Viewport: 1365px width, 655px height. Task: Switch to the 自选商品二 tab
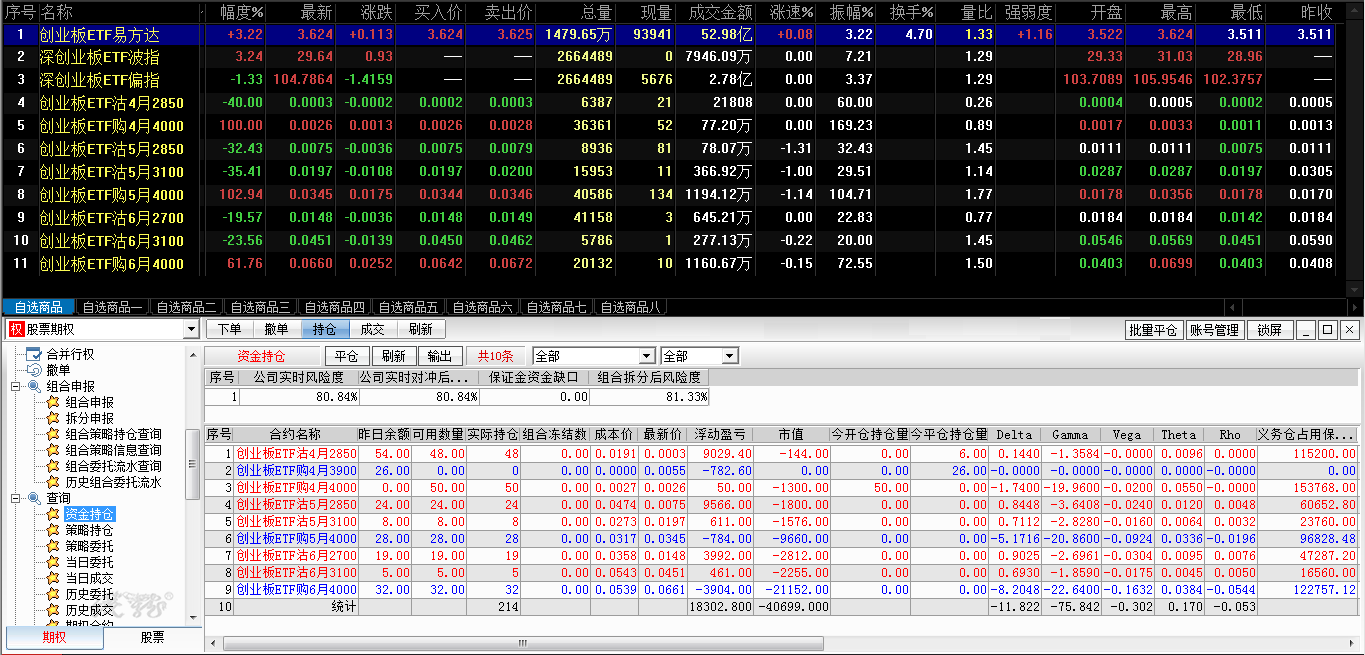[186, 307]
